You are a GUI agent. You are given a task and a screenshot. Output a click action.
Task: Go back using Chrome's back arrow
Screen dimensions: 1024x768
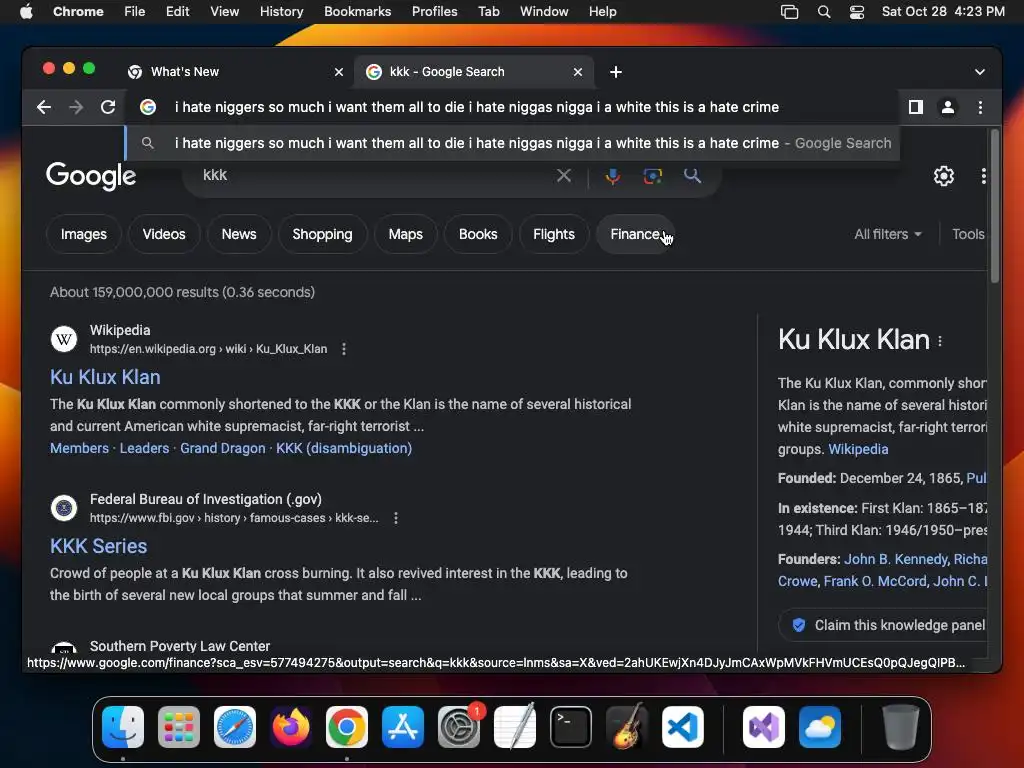tap(44, 107)
